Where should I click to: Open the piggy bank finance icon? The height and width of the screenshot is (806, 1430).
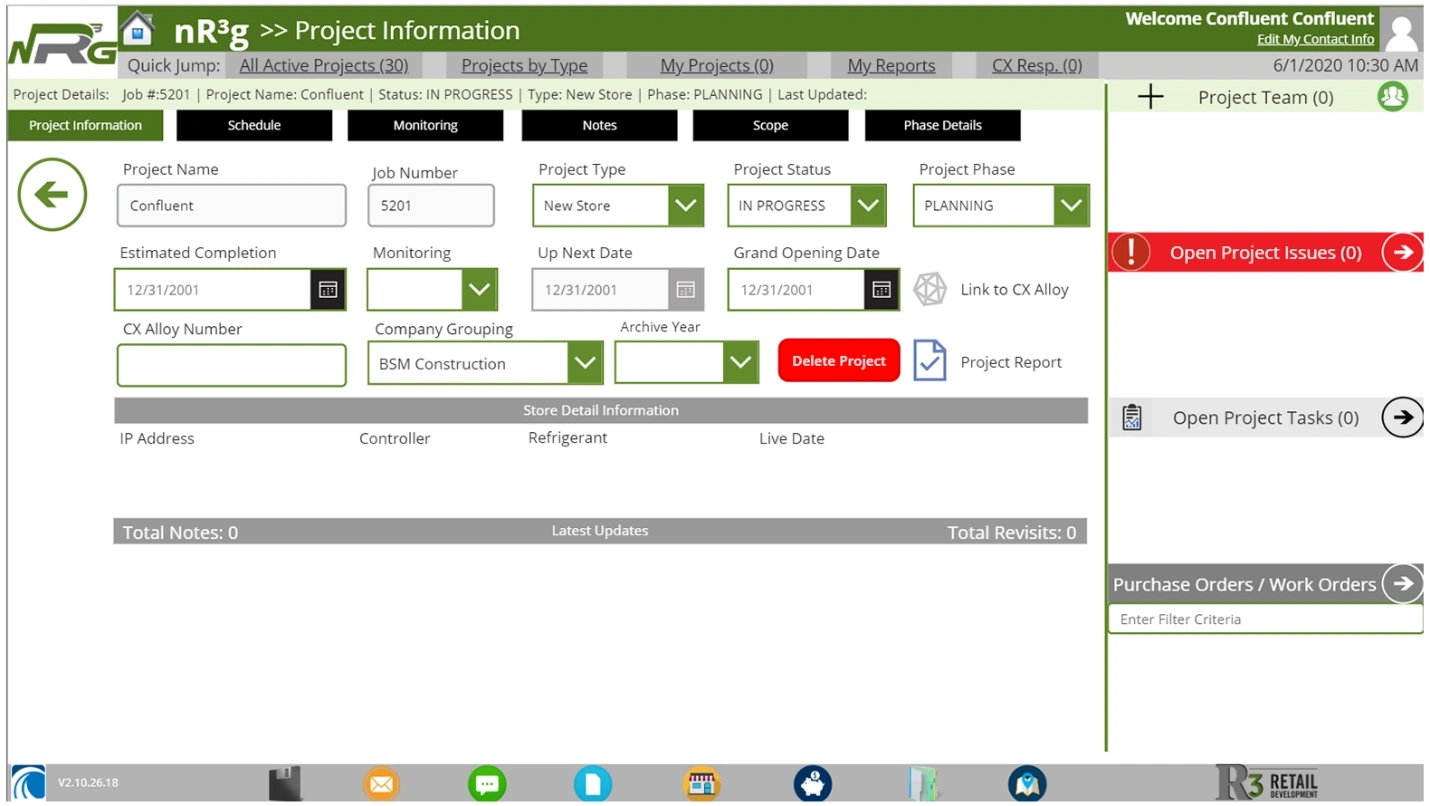[812, 784]
